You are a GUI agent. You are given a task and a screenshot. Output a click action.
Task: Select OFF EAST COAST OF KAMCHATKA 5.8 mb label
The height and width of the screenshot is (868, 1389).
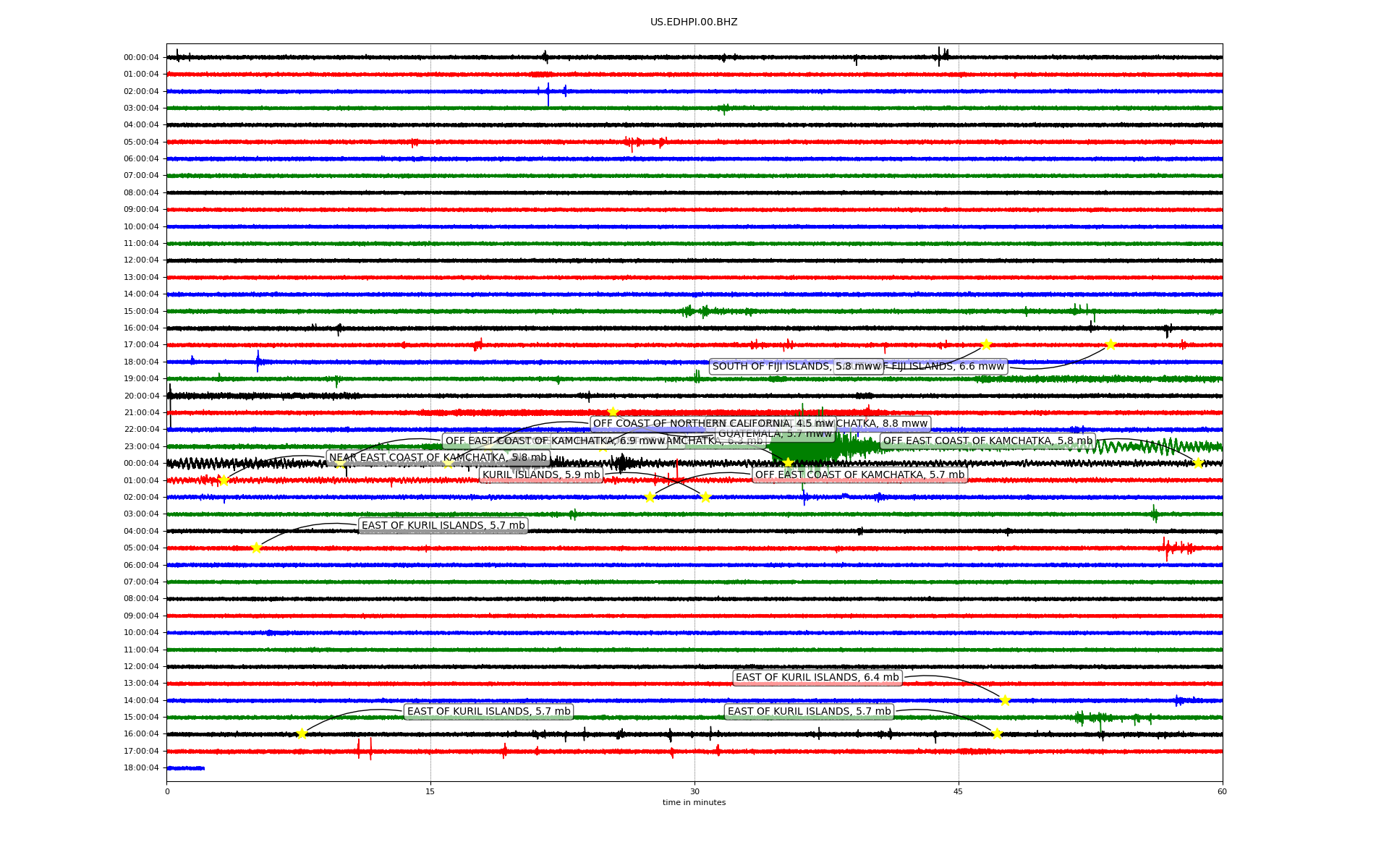coord(987,441)
